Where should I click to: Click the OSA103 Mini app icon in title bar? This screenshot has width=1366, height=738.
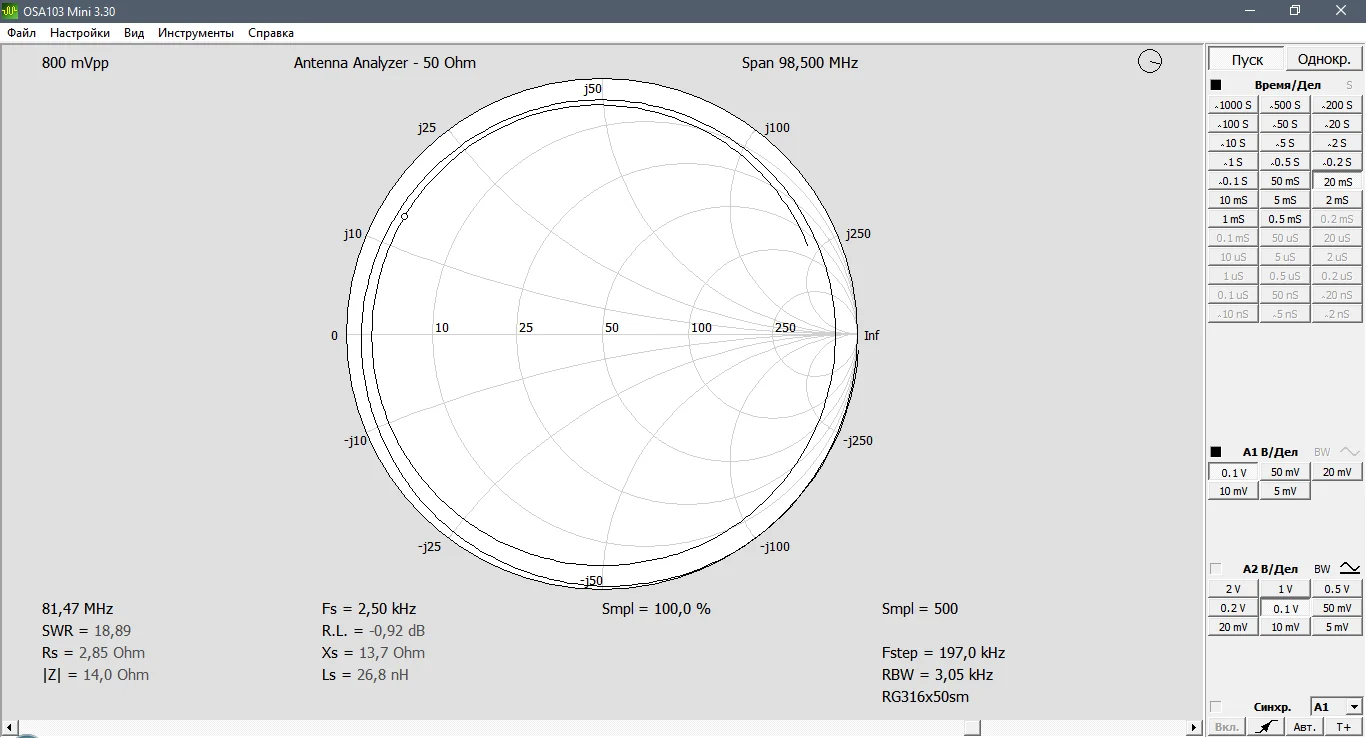pyautogui.click(x=11, y=10)
